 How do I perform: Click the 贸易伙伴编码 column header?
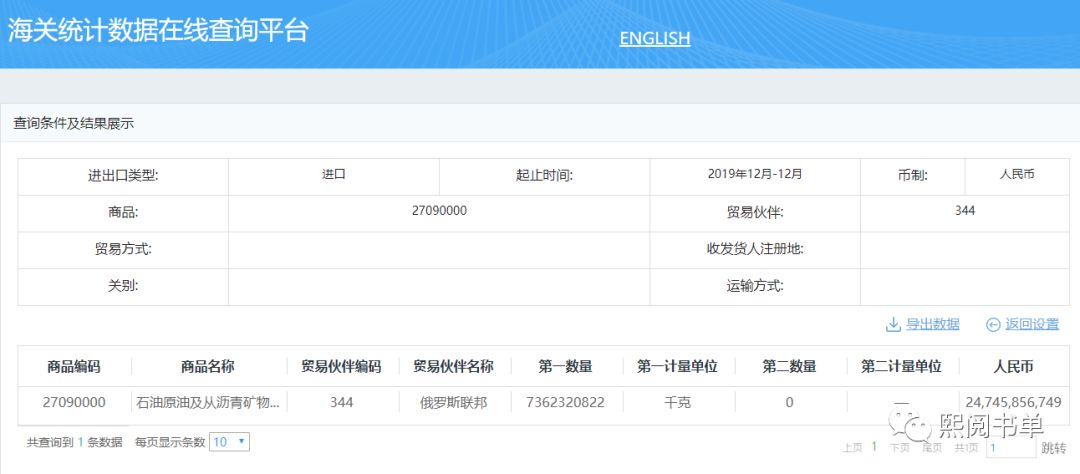tap(341, 367)
